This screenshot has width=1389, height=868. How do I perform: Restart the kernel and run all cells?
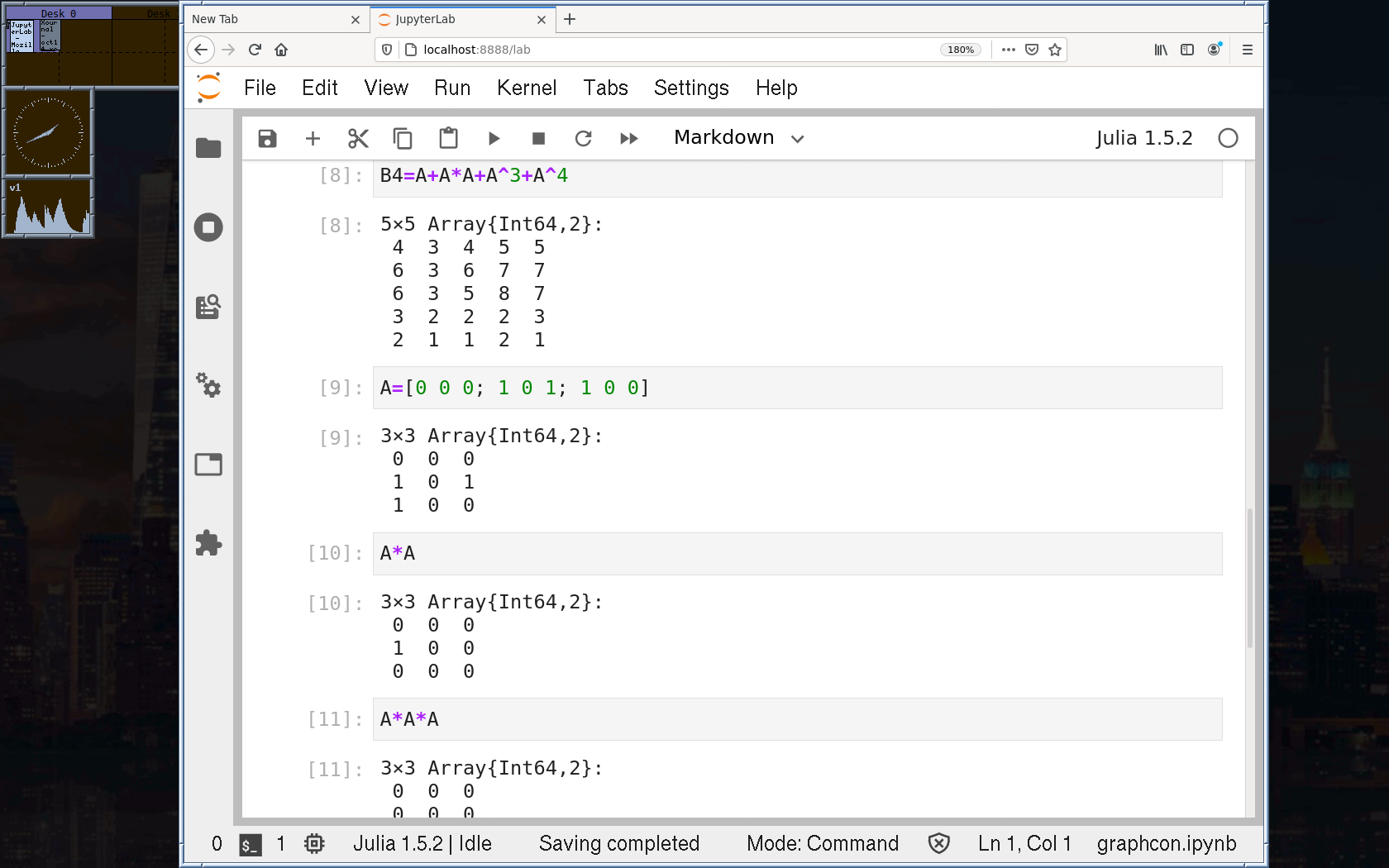coord(628,139)
